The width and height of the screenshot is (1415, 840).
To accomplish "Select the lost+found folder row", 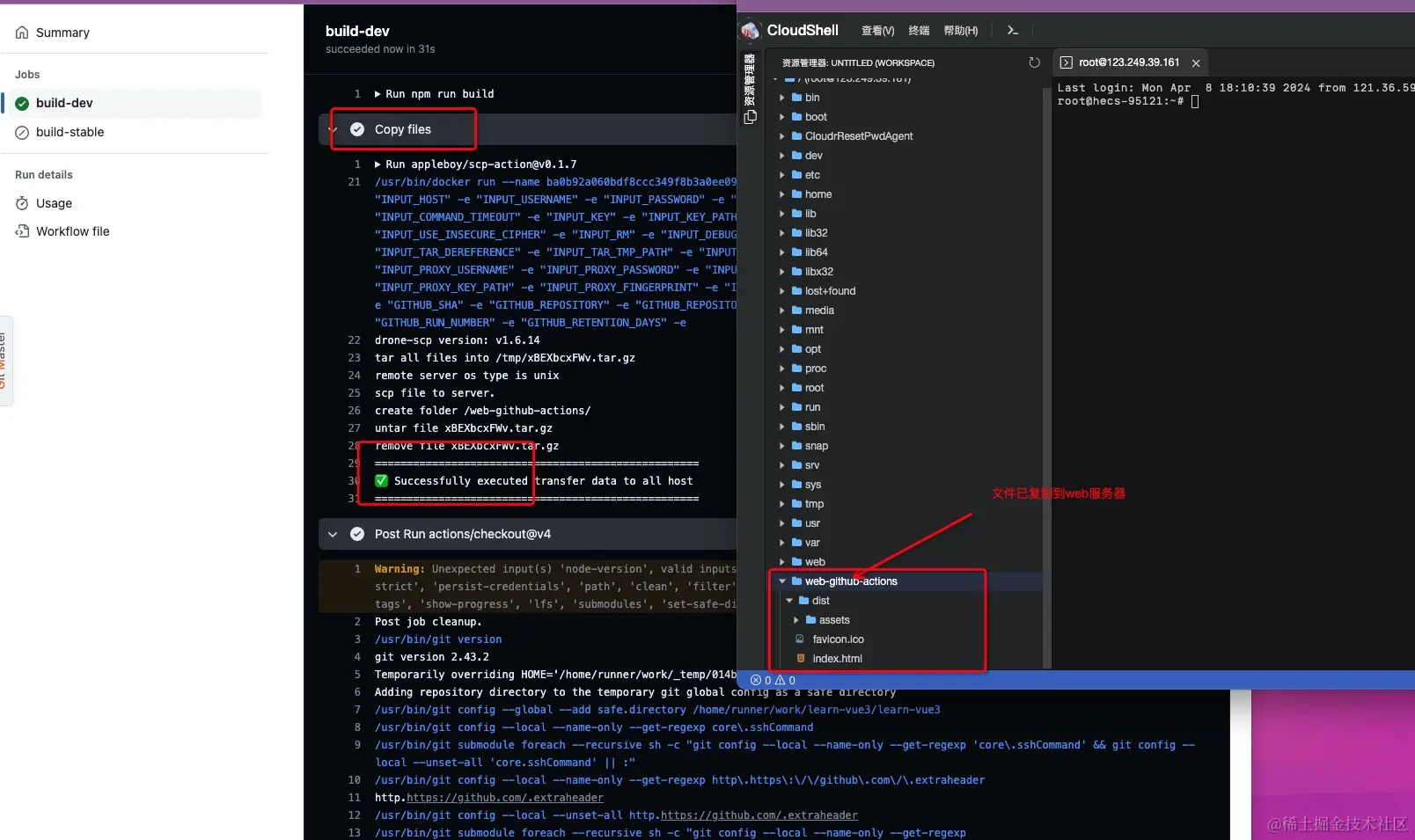I will pyautogui.click(x=906, y=291).
